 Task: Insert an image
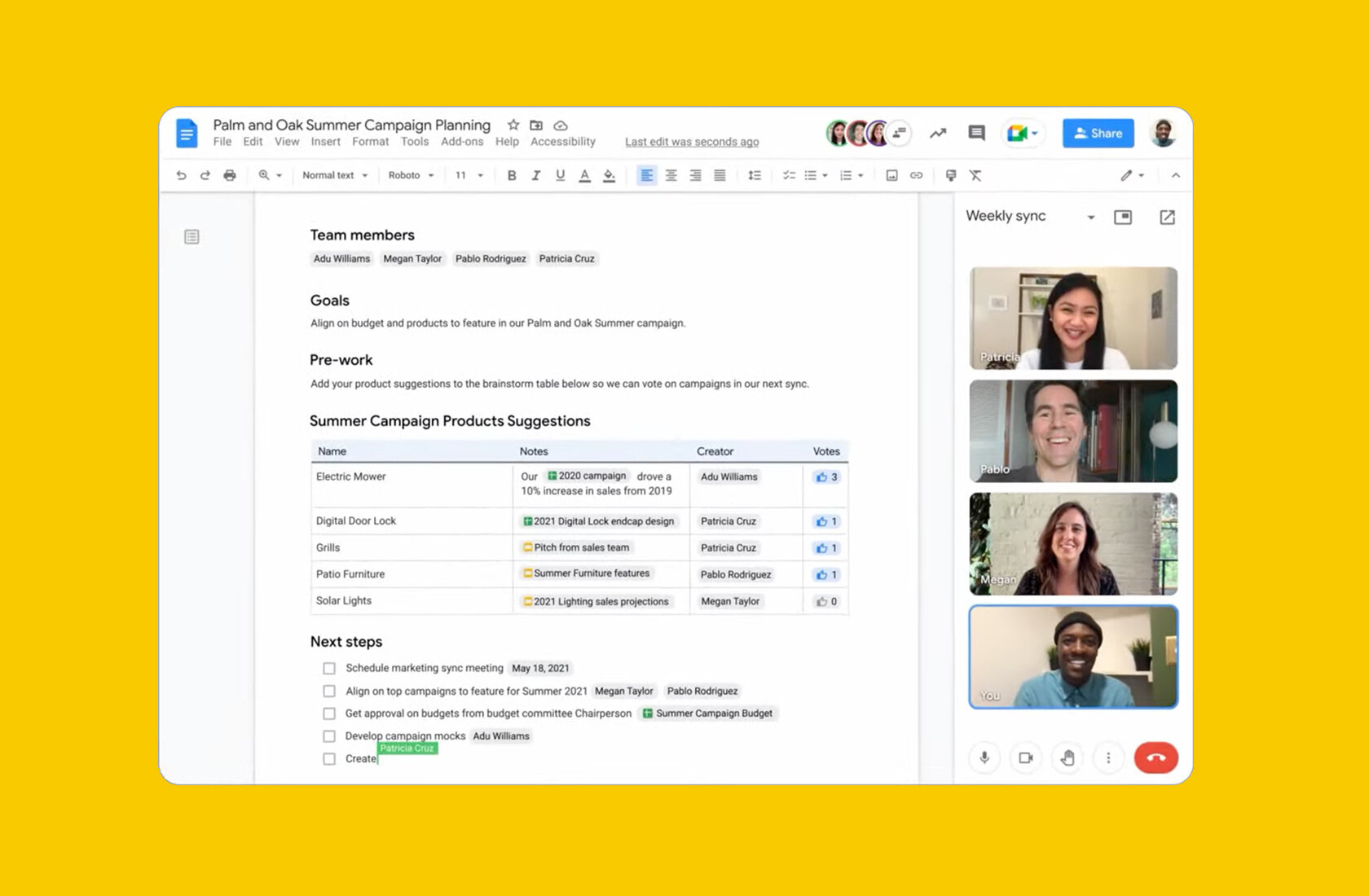[891, 175]
